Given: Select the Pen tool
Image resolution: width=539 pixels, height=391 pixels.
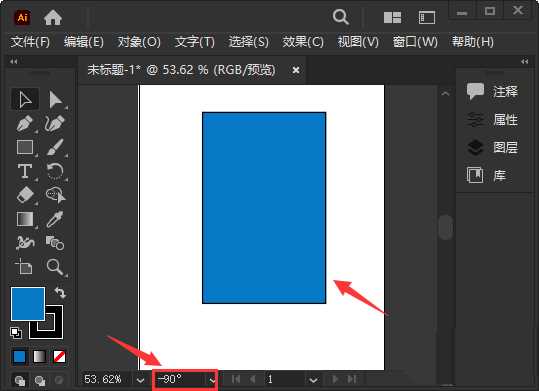Looking at the screenshot, I should (x=25, y=123).
